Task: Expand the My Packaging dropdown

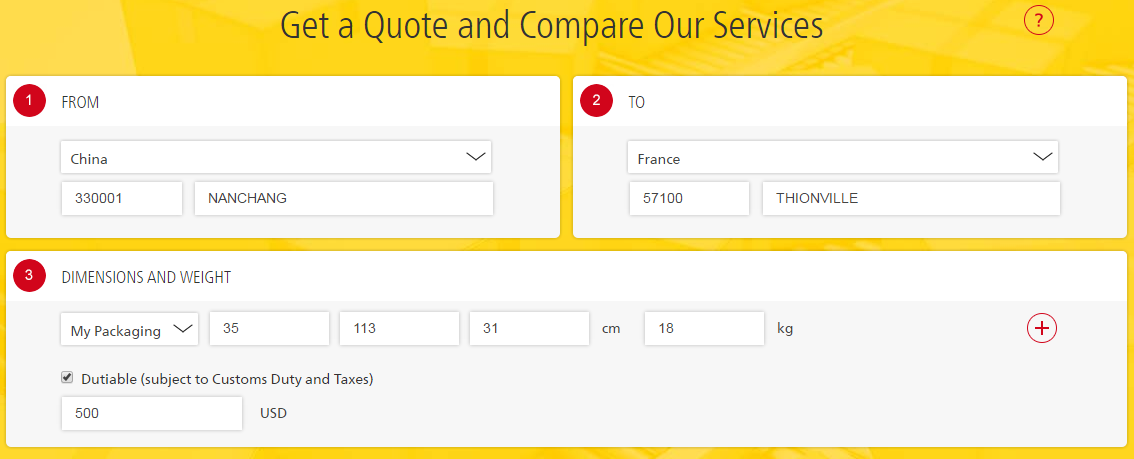Action: tap(129, 330)
